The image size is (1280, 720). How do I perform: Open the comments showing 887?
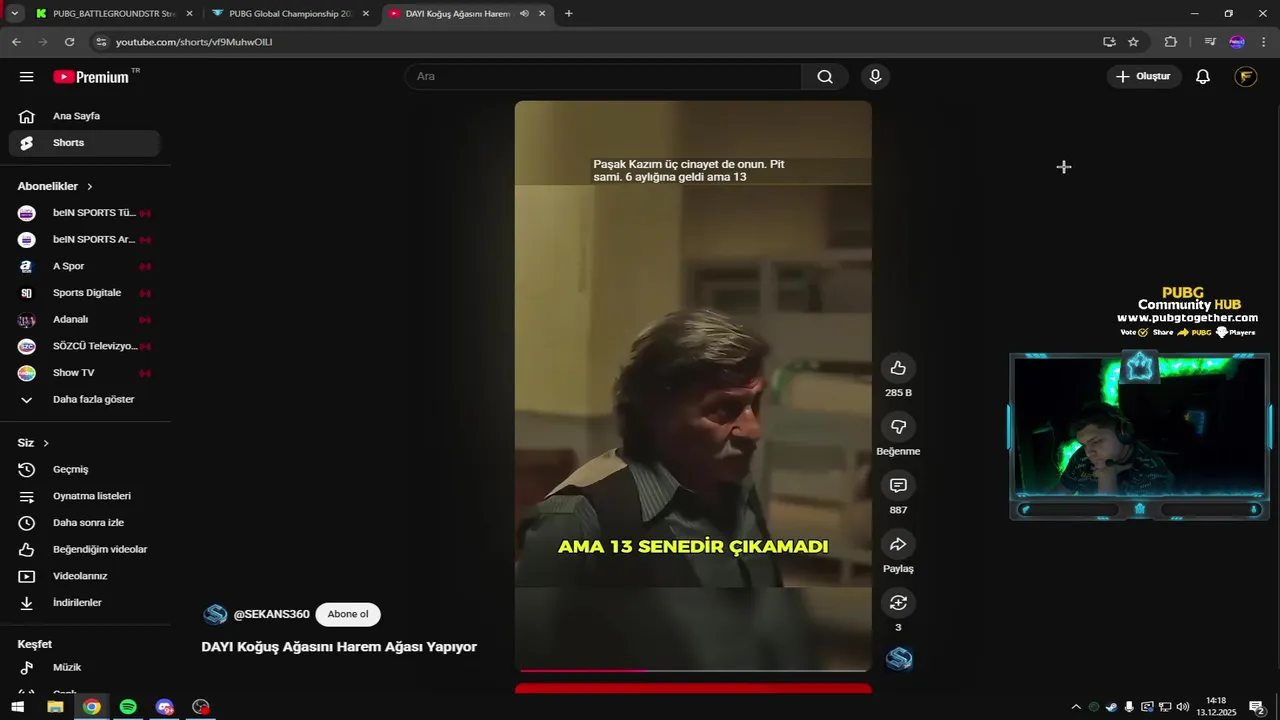(898, 486)
